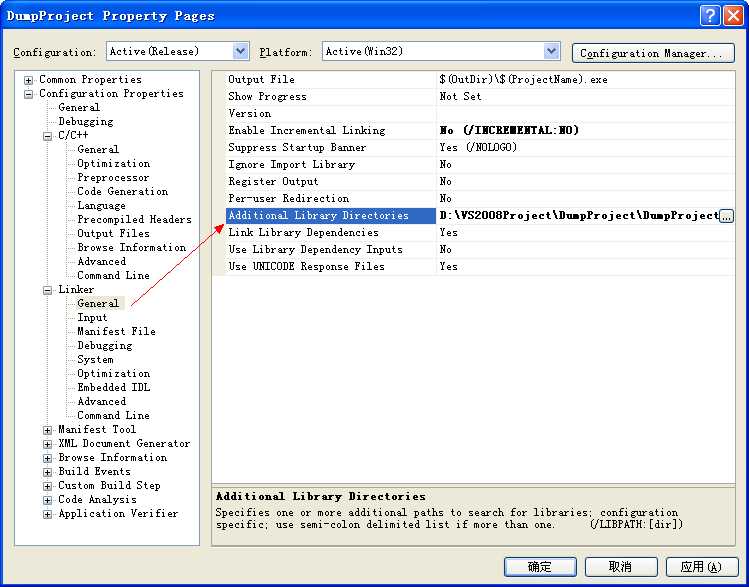Screen dimensions: 749x587
Task: Open the Platform dropdown
Action: (x=552, y=51)
